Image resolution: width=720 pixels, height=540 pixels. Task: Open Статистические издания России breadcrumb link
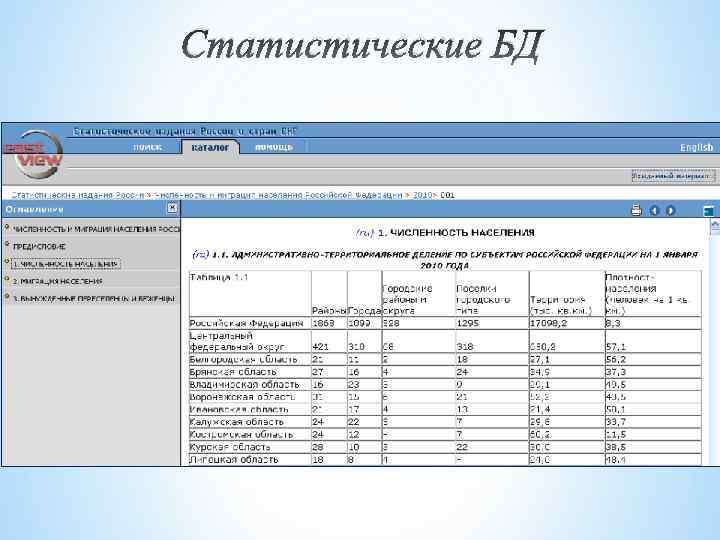coord(78,195)
